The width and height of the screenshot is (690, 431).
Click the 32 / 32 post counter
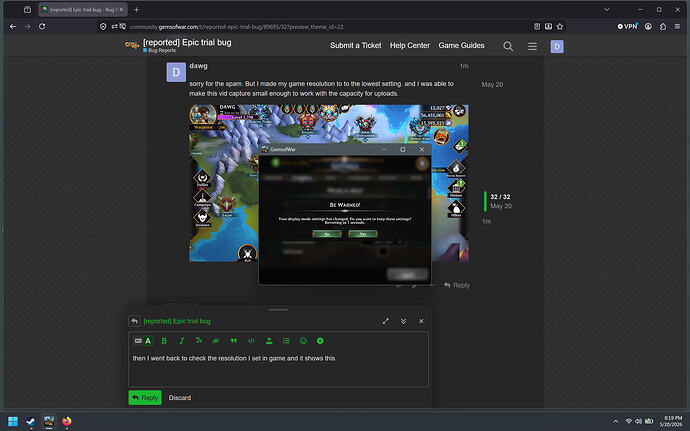[500, 197]
